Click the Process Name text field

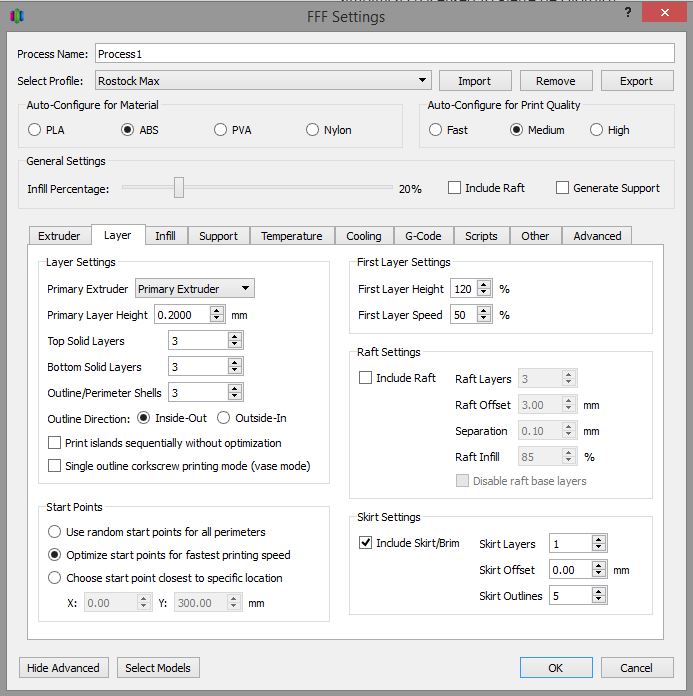coord(384,54)
